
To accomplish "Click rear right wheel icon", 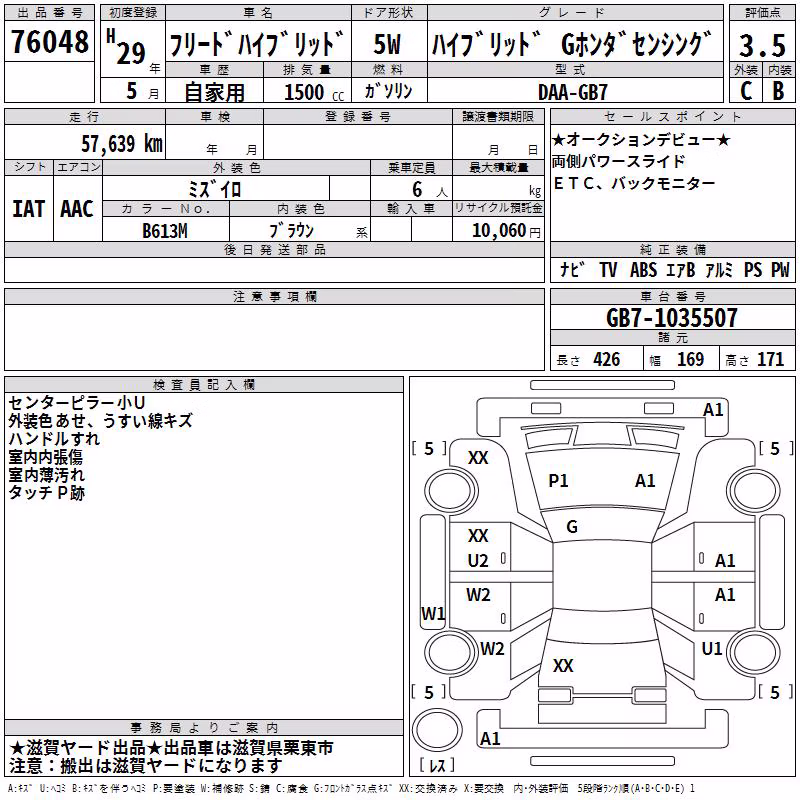I will point(755,652).
